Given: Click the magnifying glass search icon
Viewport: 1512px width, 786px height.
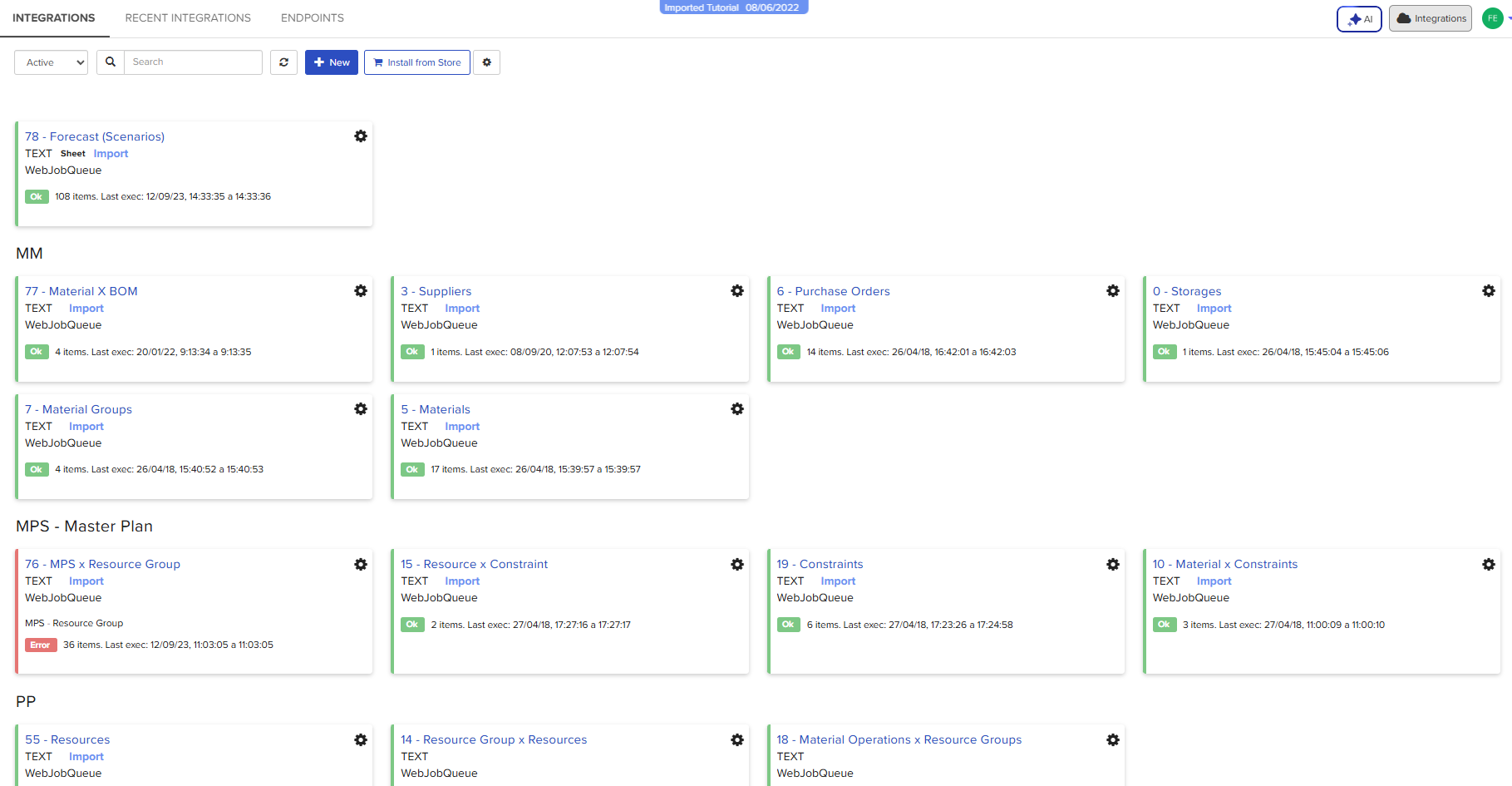Looking at the screenshot, I should point(111,62).
